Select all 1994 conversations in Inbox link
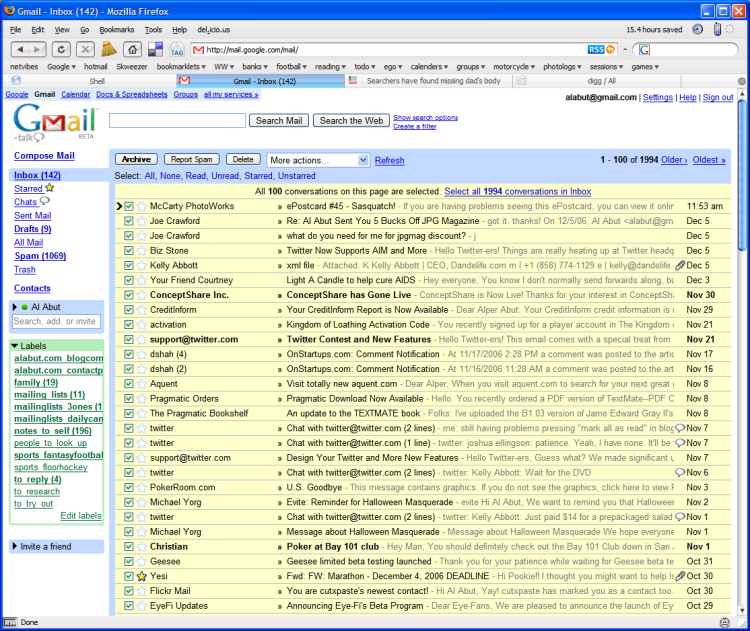 [518, 191]
